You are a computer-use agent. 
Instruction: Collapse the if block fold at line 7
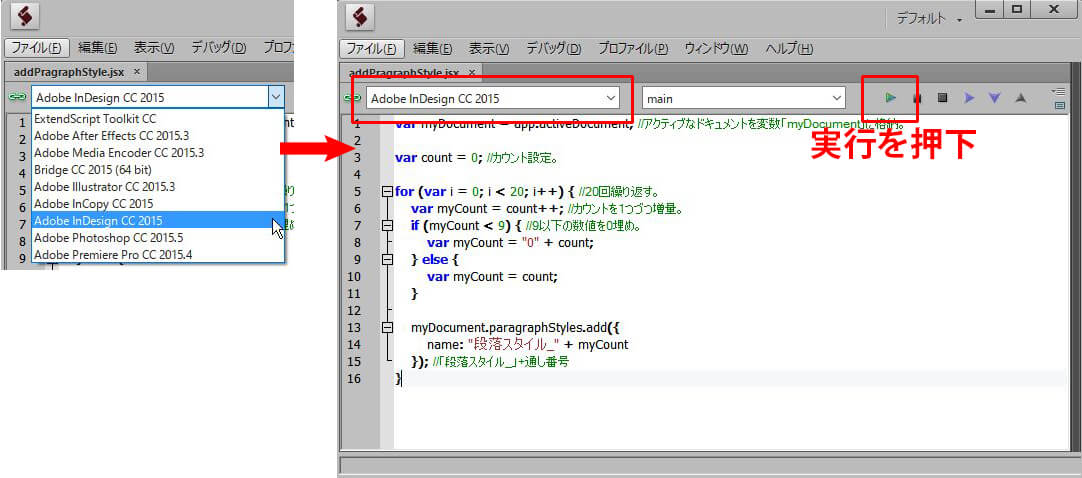click(387, 226)
